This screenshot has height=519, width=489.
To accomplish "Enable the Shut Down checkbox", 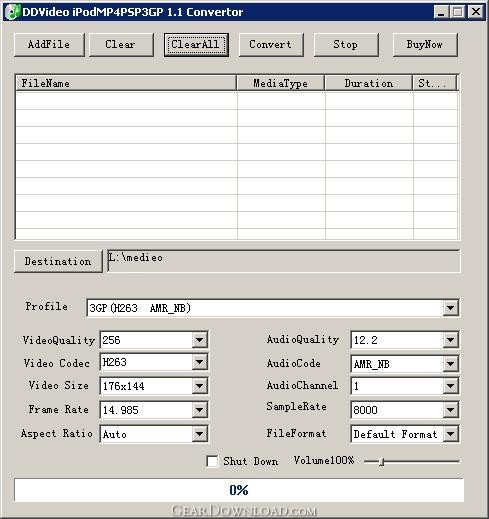I will point(212,461).
